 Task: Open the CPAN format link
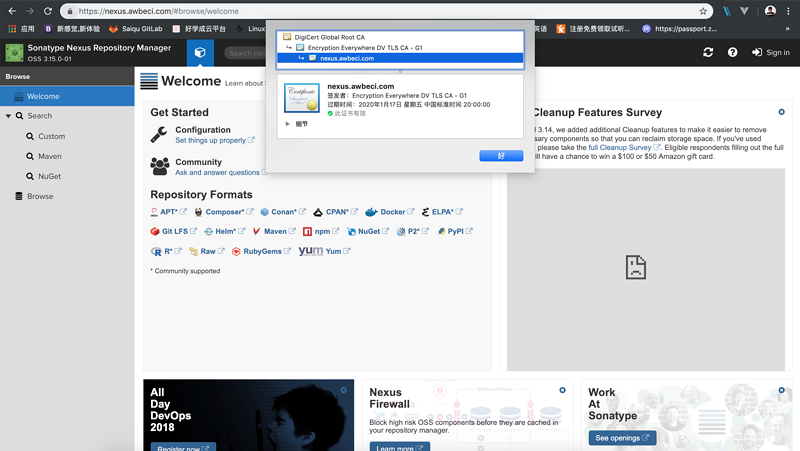tap(336, 212)
